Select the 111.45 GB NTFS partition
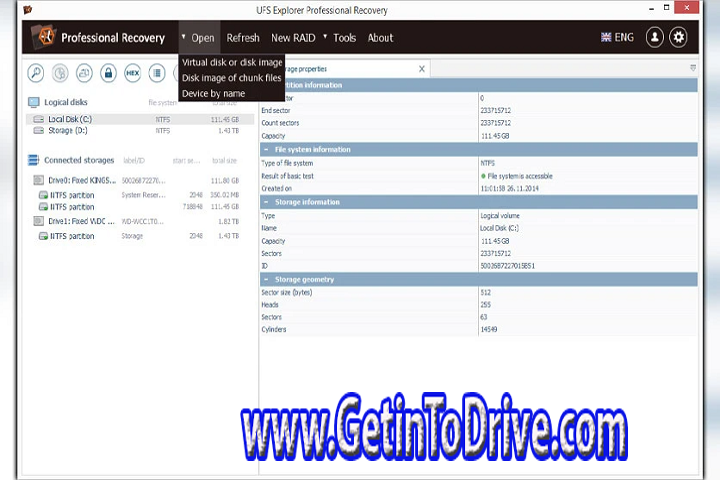Screen dimensions: 720x480 coord(140,207)
